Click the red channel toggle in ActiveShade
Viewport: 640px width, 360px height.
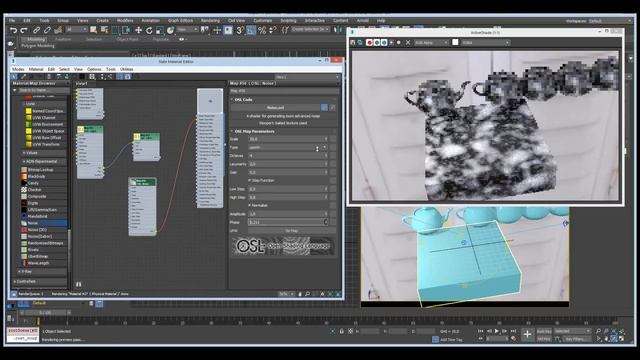pyautogui.click(x=369, y=42)
